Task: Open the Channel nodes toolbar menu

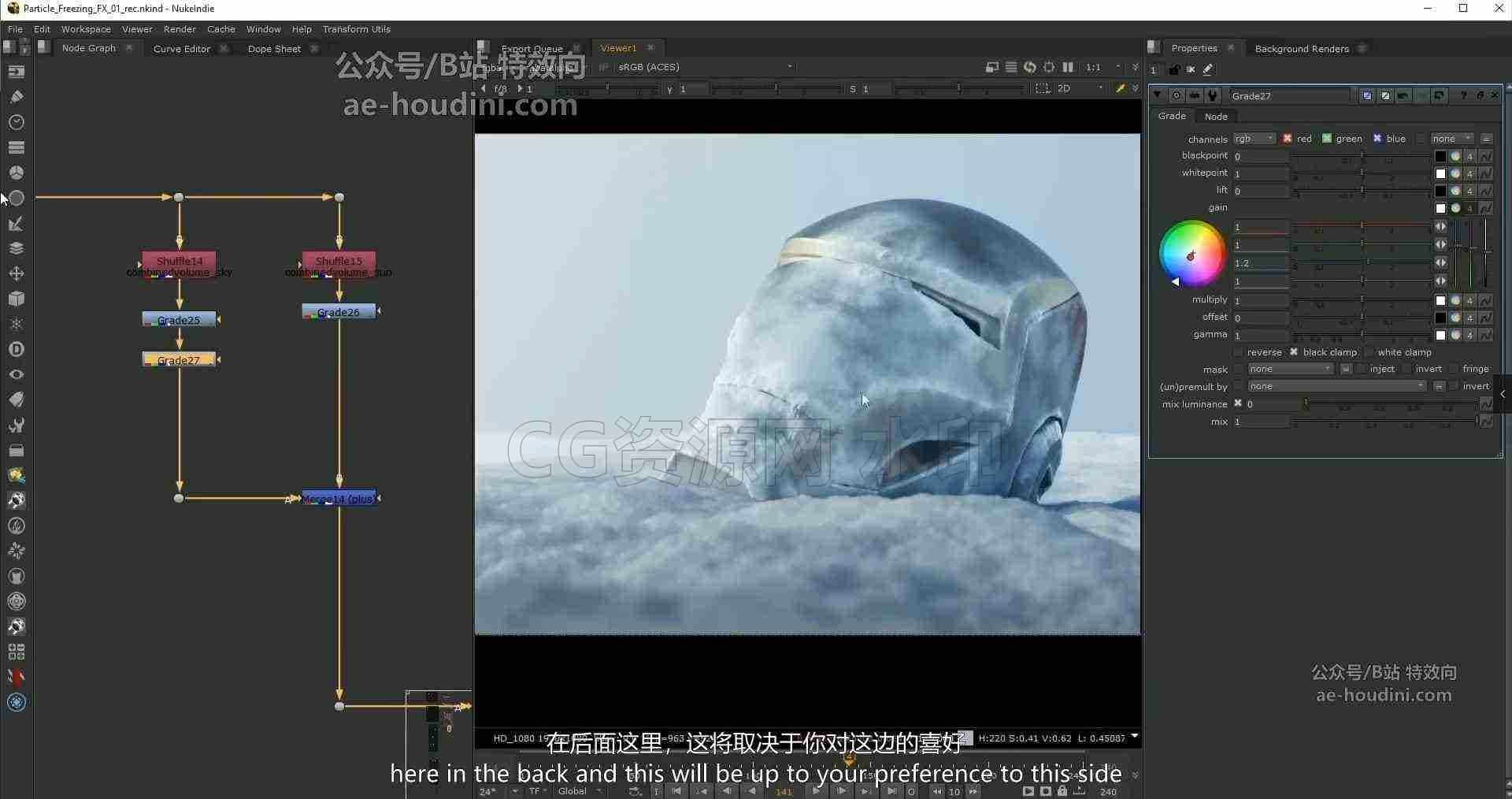Action: tap(17, 147)
